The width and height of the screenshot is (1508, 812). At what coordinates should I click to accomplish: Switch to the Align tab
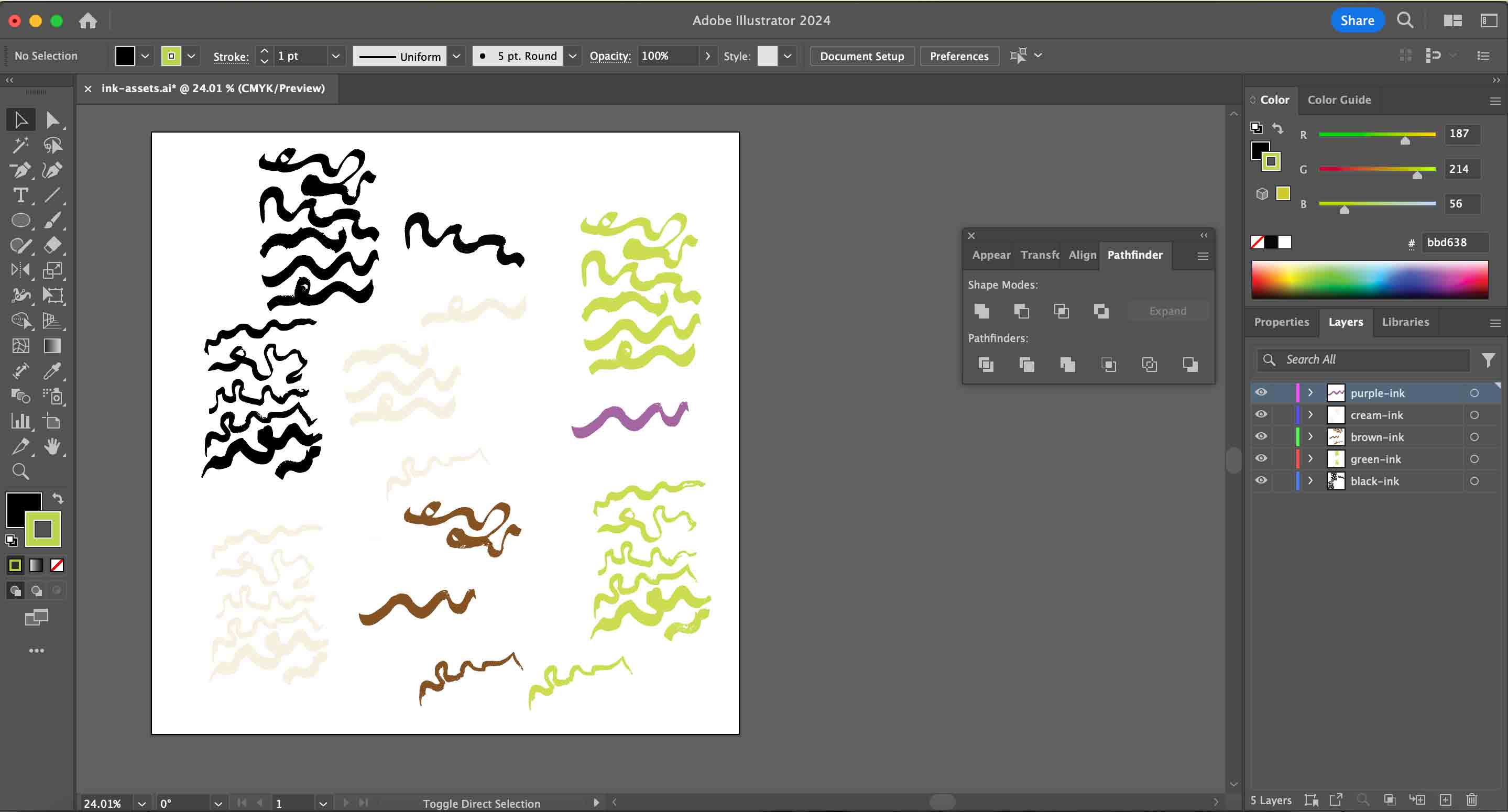(1082, 255)
